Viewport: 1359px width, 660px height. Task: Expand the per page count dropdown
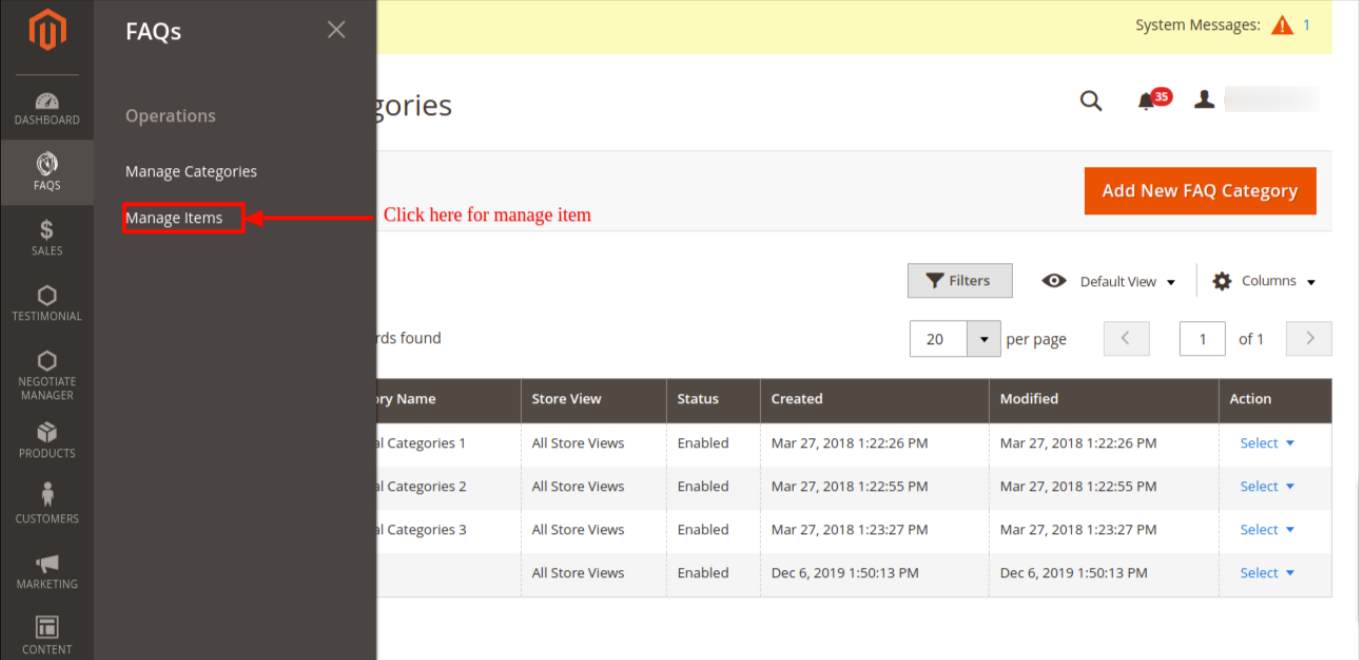coord(984,339)
